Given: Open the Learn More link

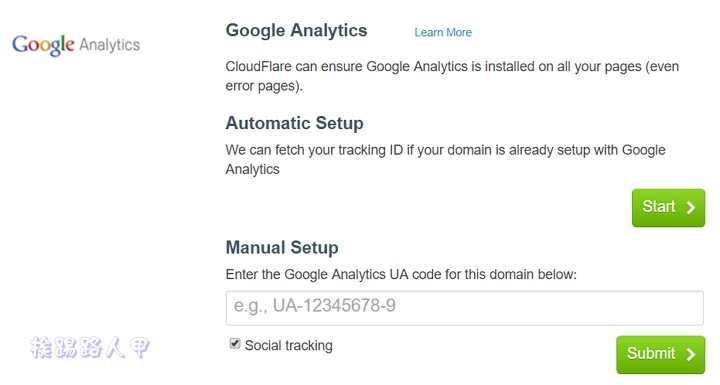Looking at the screenshot, I should click(x=443, y=33).
